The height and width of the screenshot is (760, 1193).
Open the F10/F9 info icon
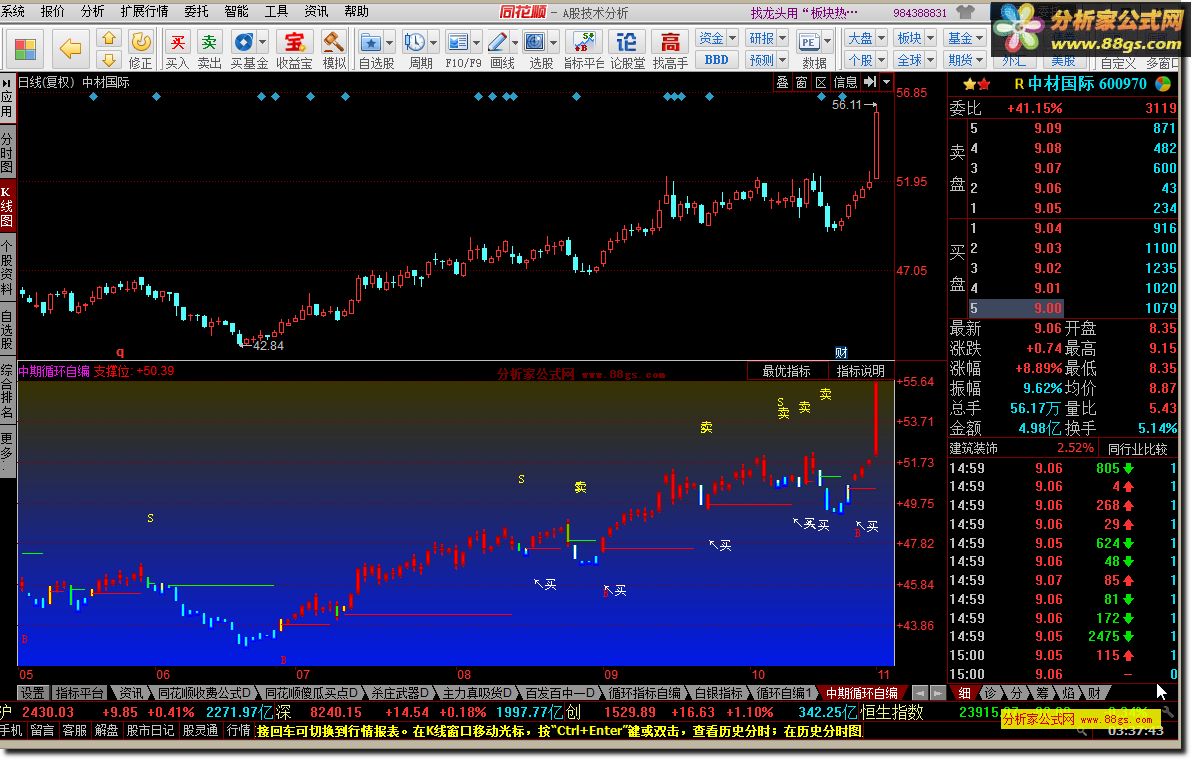[458, 42]
